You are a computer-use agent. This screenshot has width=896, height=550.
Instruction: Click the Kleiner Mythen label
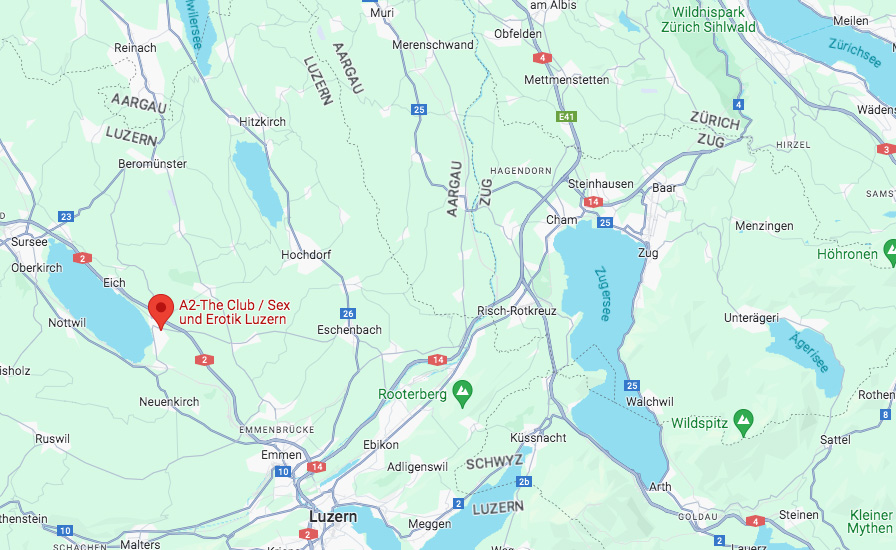871,521
